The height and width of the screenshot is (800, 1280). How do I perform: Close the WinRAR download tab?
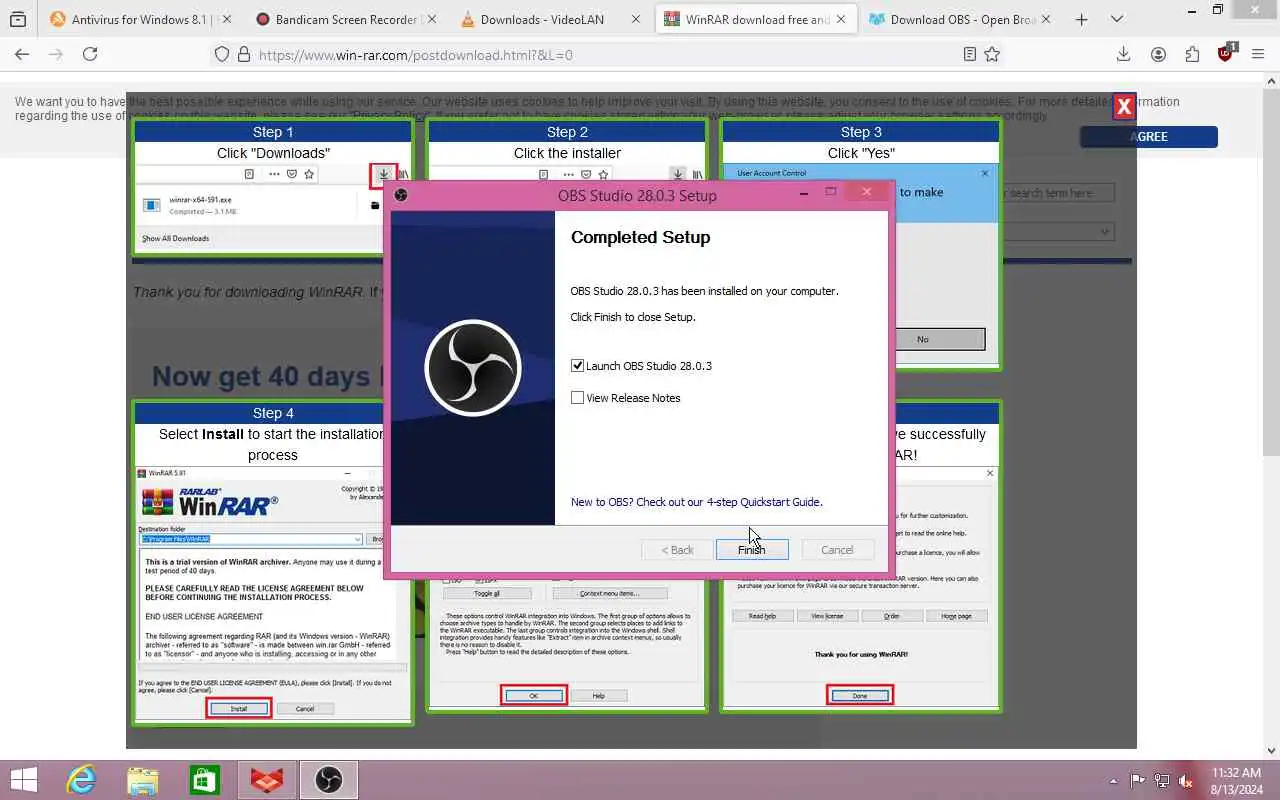841,19
